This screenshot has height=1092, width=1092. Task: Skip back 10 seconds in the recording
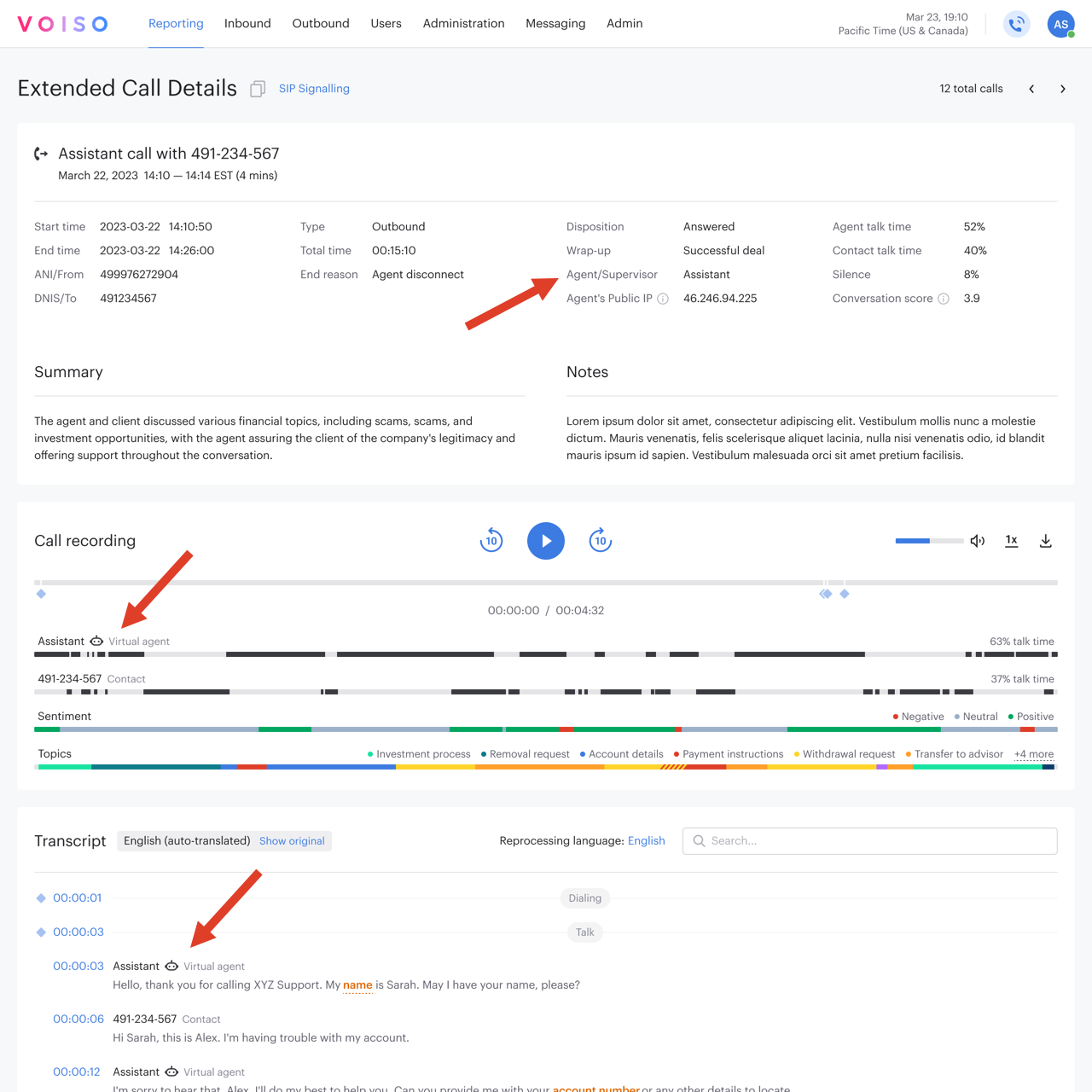point(491,540)
